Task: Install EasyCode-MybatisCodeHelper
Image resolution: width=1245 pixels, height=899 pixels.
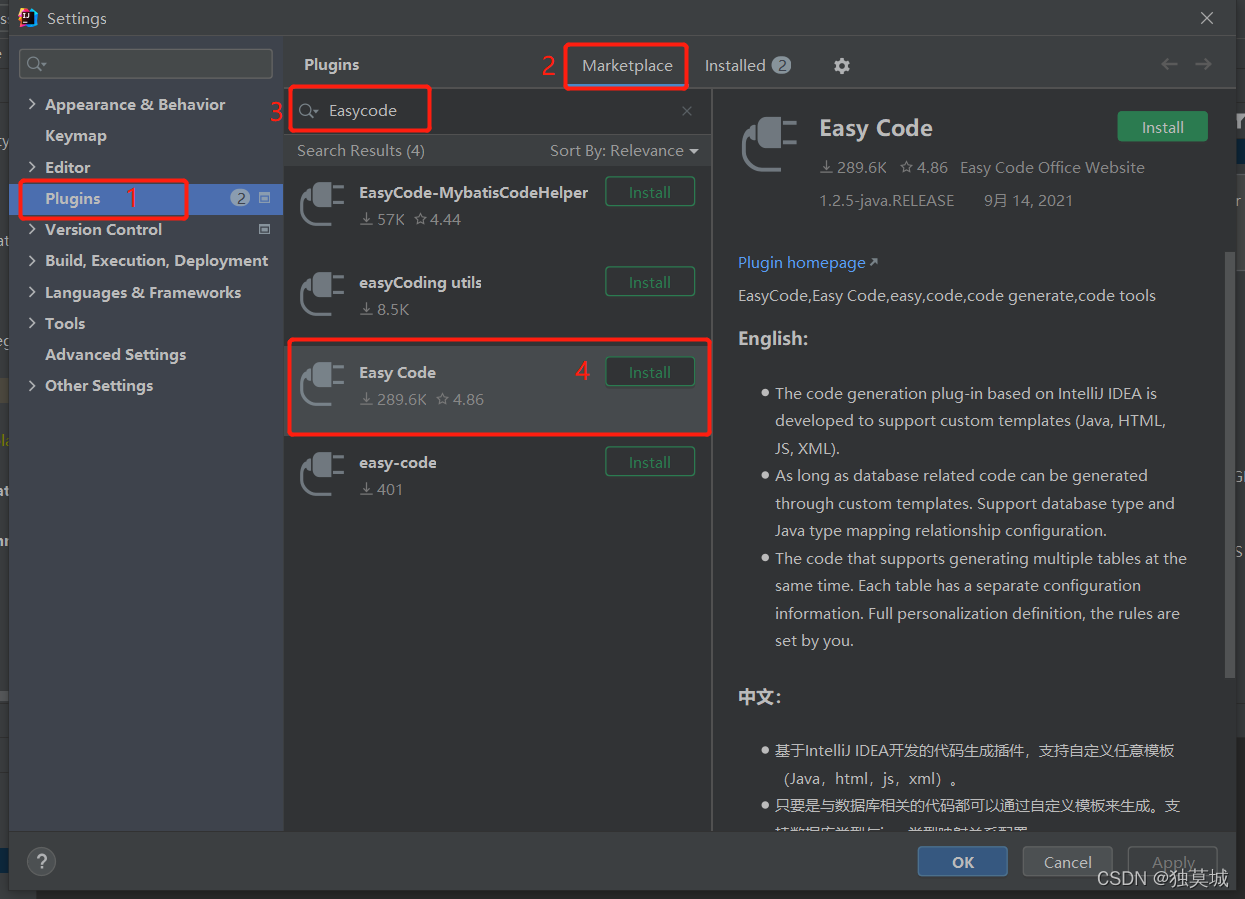Action: pos(650,192)
